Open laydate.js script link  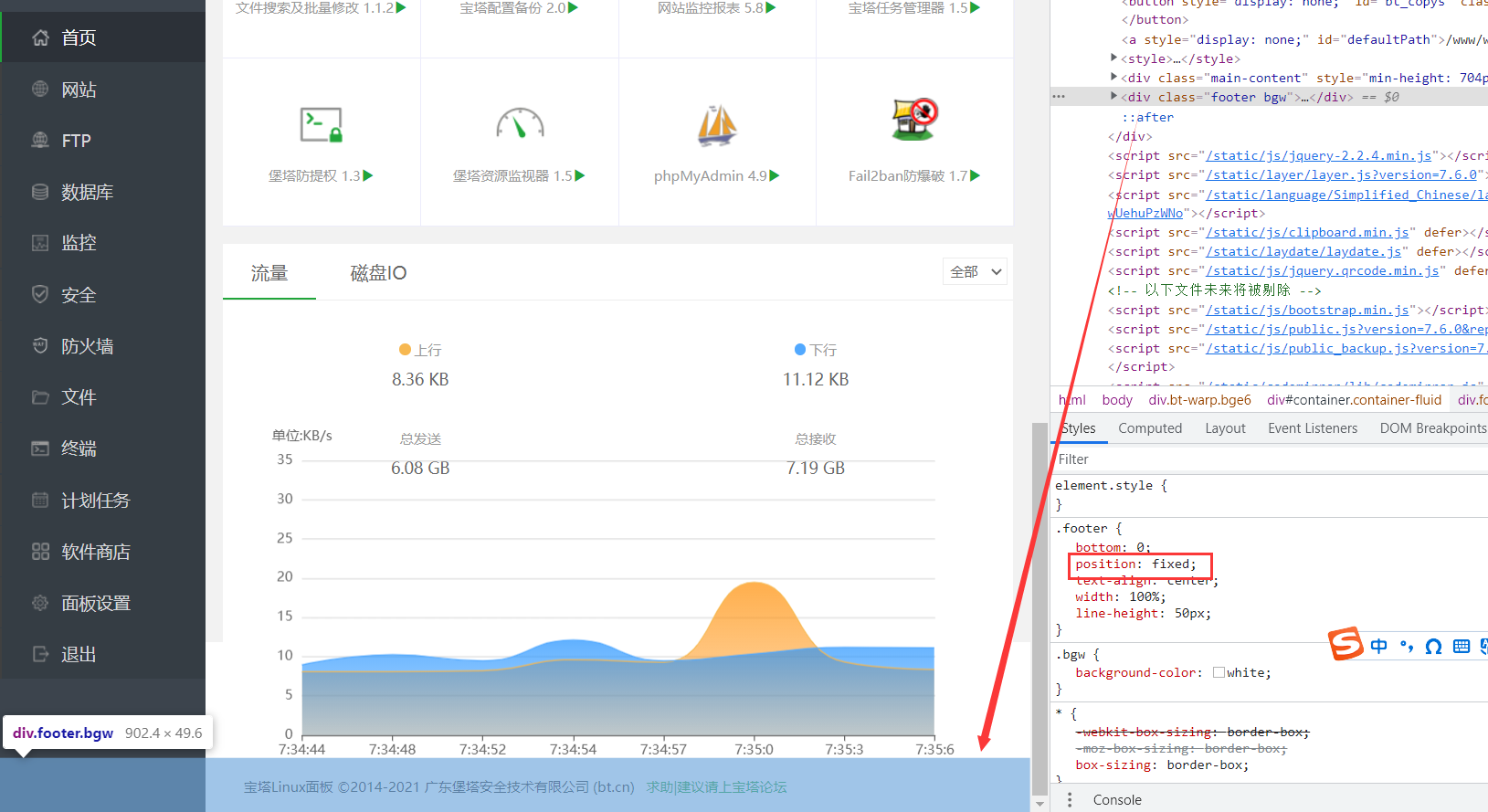point(1303,251)
